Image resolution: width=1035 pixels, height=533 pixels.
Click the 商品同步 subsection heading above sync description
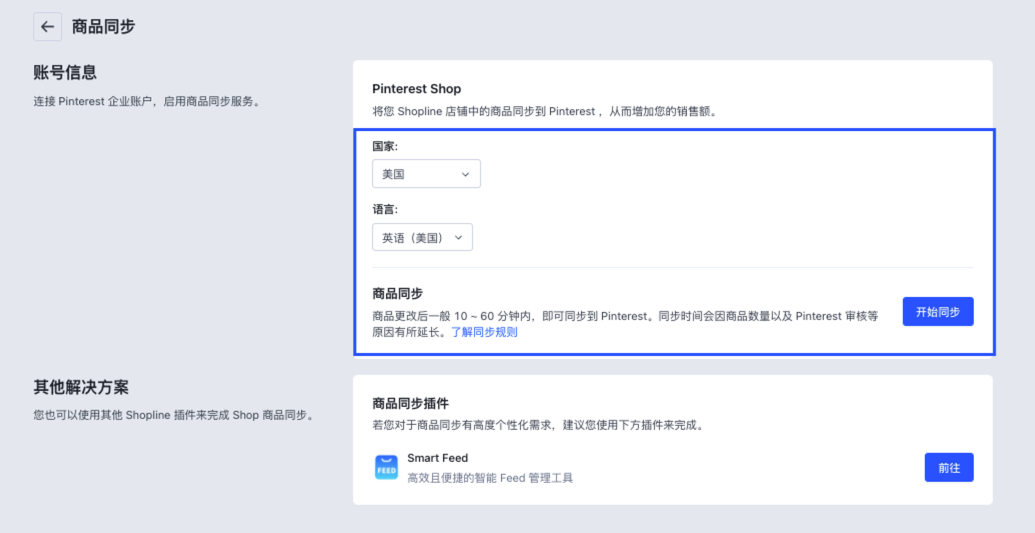(398, 293)
